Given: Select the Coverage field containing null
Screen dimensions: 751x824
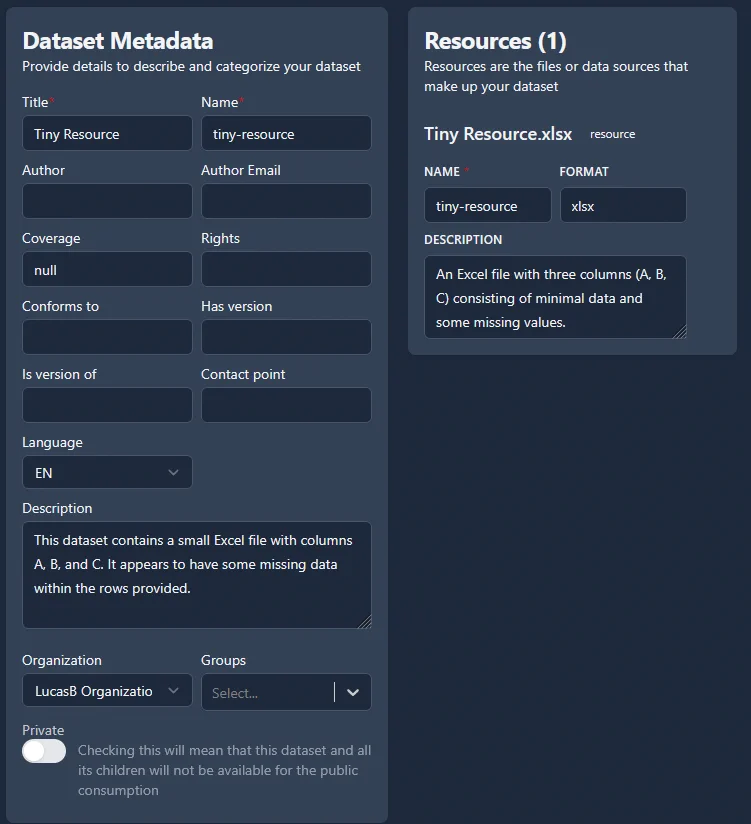Looking at the screenshot, I should [107, 269].
